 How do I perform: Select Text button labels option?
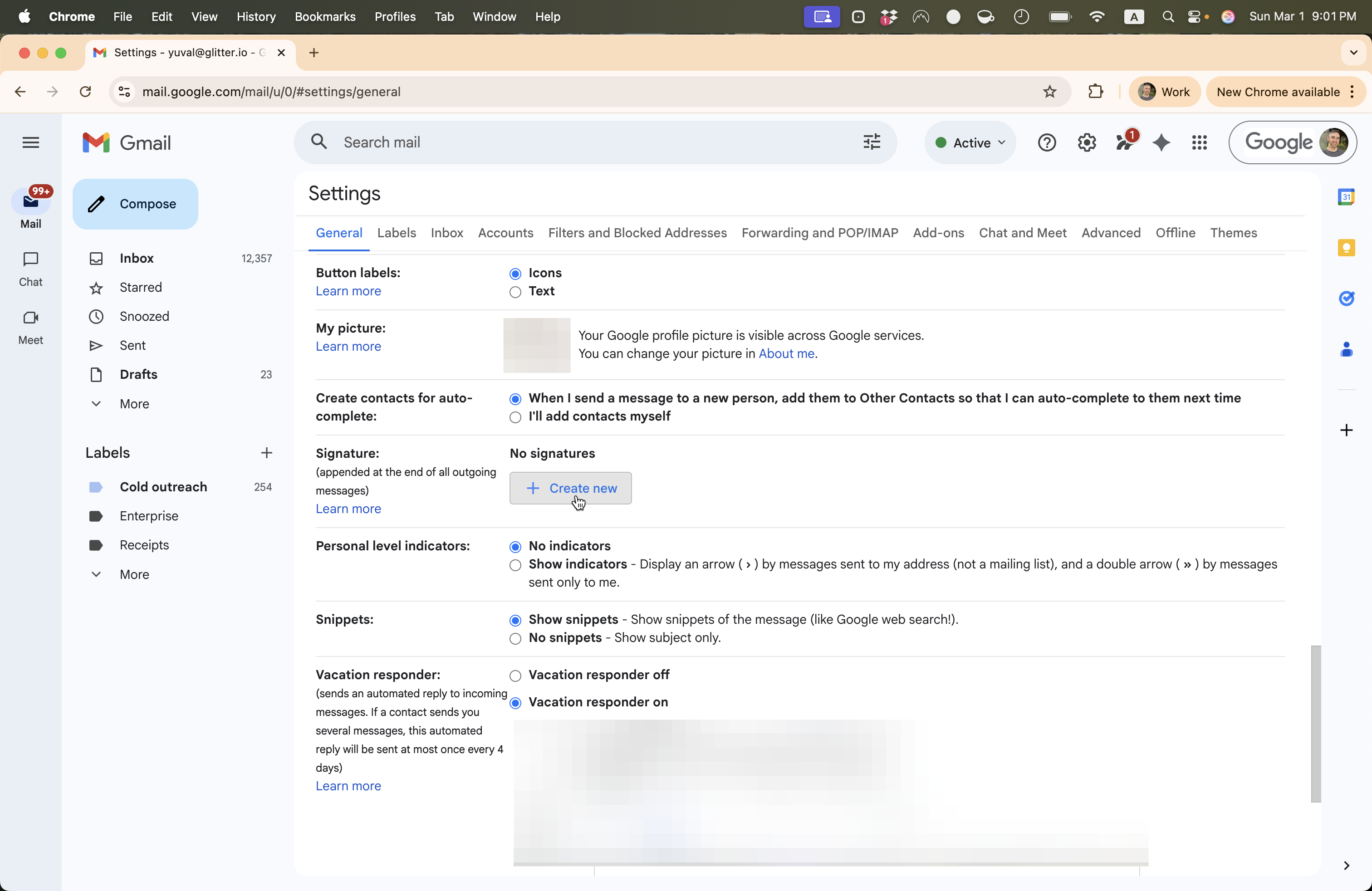(515, 292)
